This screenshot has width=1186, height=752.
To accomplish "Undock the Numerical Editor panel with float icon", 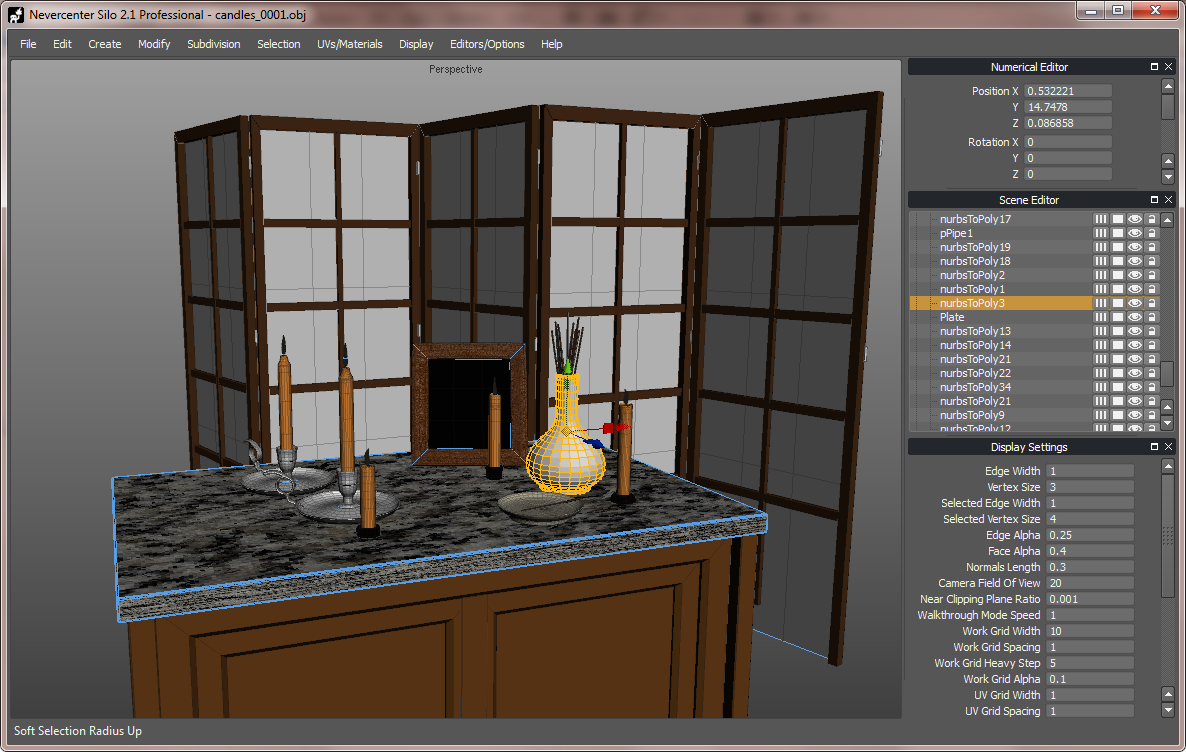I will point(1154,67).
